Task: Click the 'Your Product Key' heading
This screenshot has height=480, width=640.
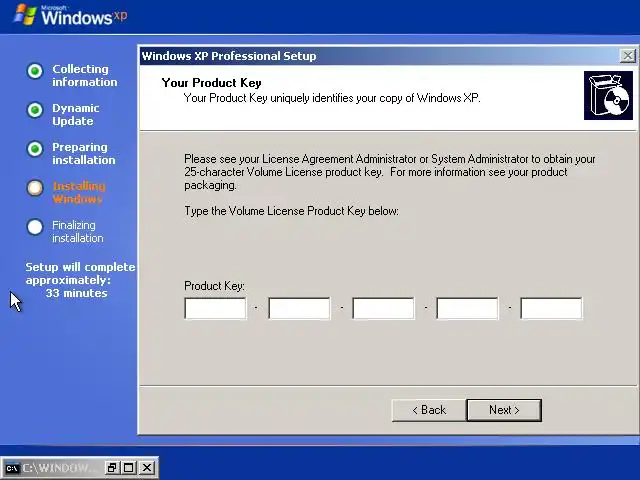Action: pyautogui.click(x=211, y=83)
